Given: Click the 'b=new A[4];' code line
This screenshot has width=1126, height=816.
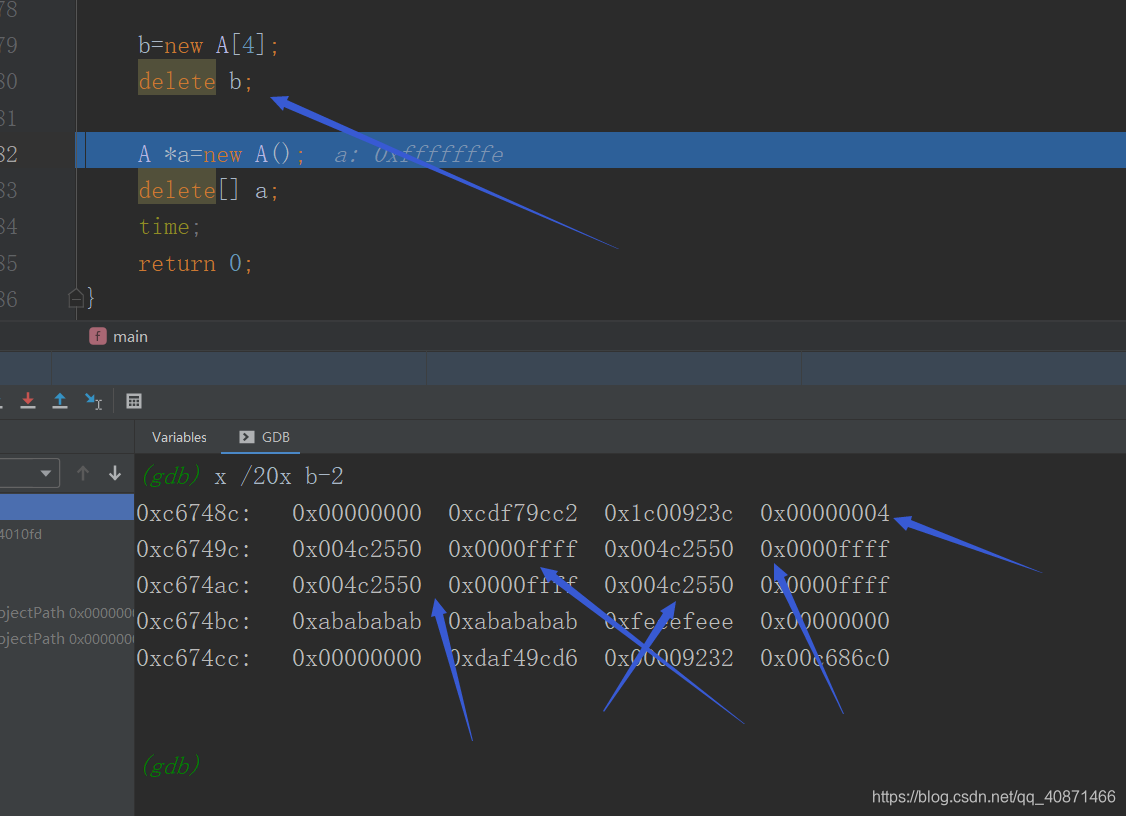Looking at the screenshot, I should point(208,45).
